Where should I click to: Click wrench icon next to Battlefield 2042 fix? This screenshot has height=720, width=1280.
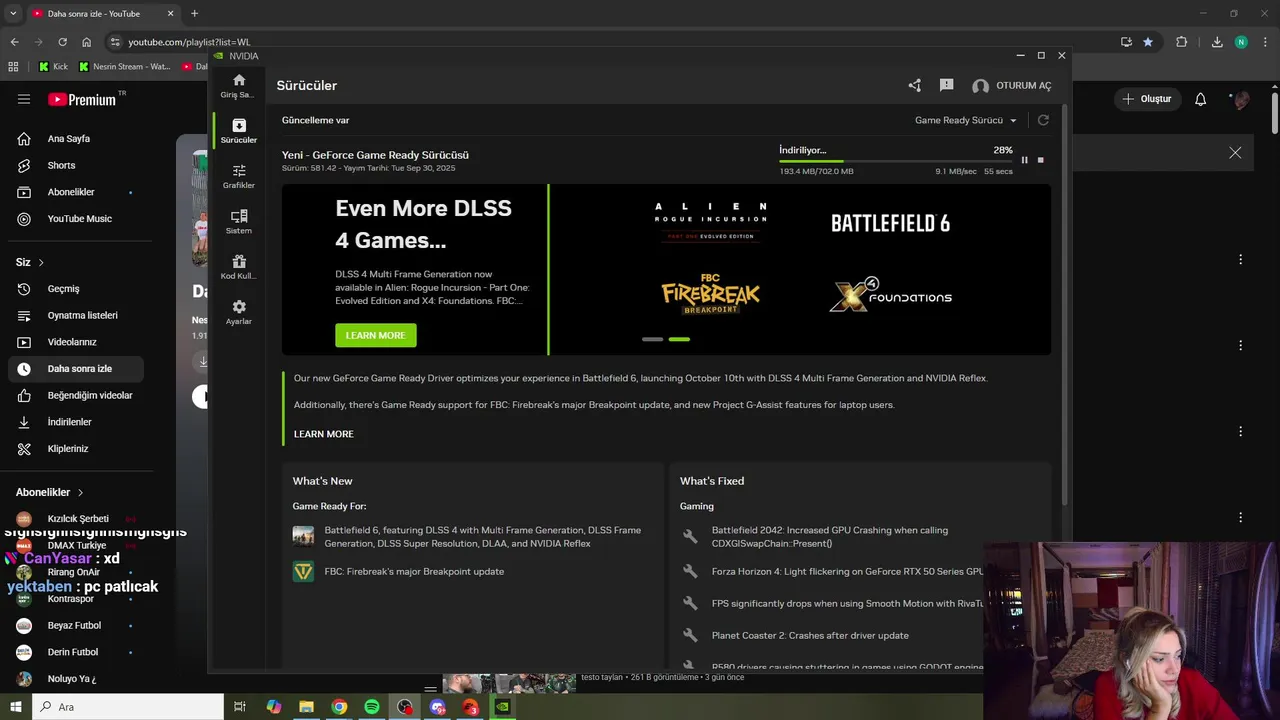(689, 536)
